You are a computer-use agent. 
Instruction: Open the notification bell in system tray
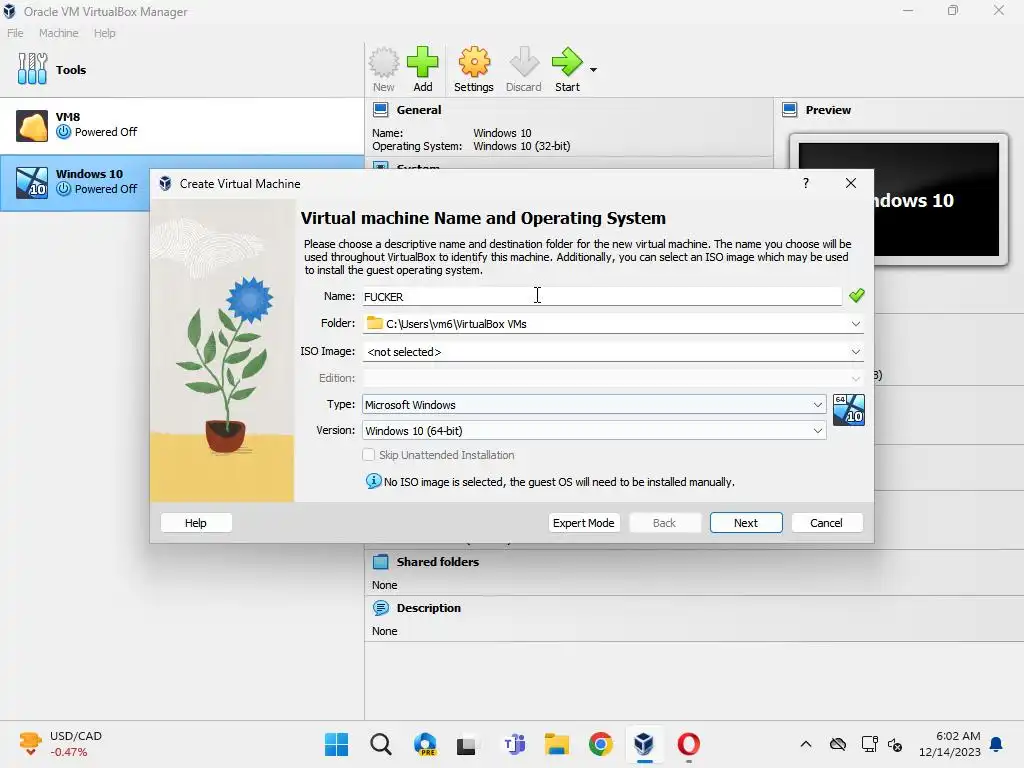pos(997,744)
